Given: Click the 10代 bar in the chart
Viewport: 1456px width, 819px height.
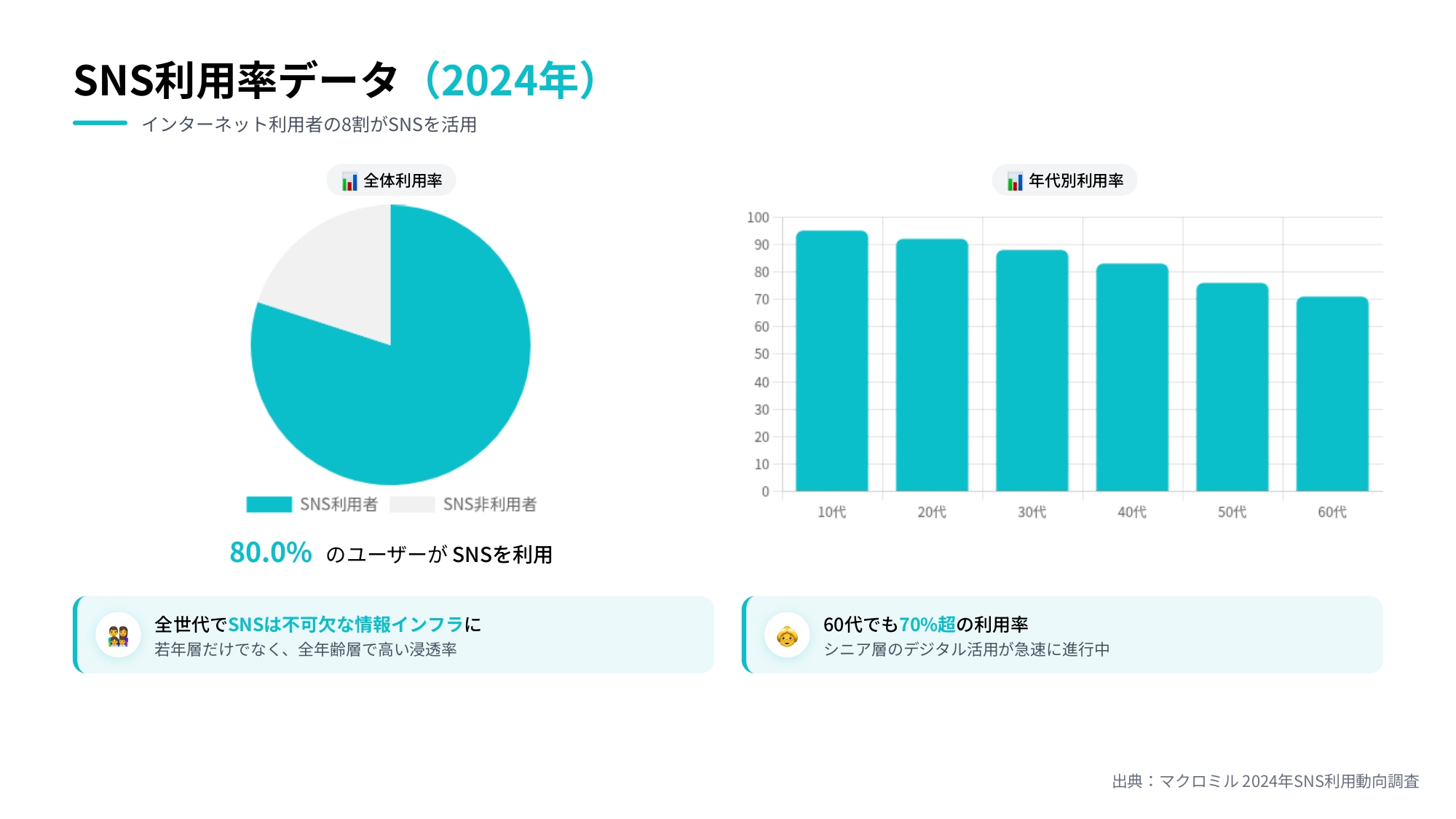Looking at the screenshot, I should click(x=832, y=361).
